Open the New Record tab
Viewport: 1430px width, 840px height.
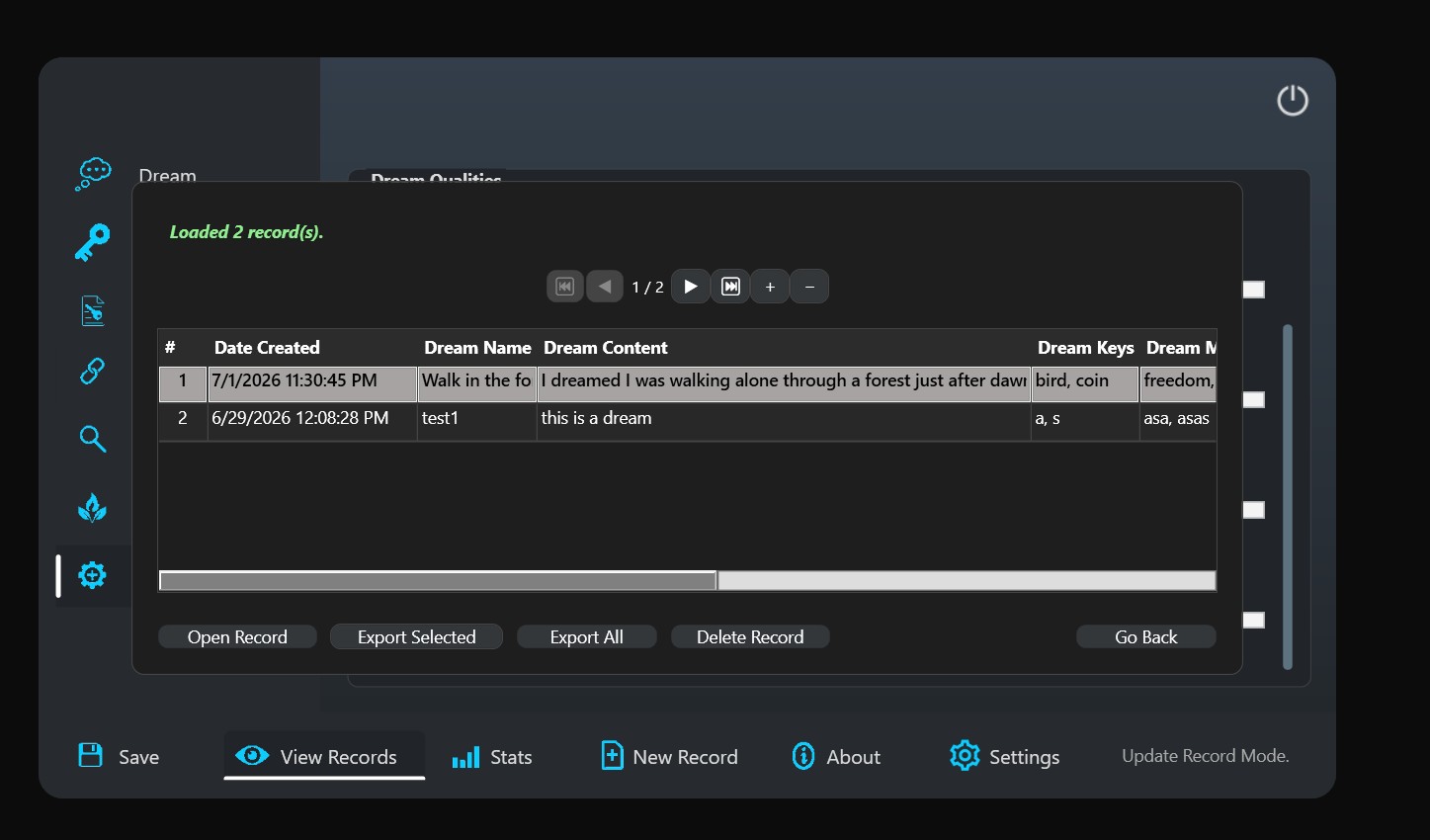click(669, 757)
